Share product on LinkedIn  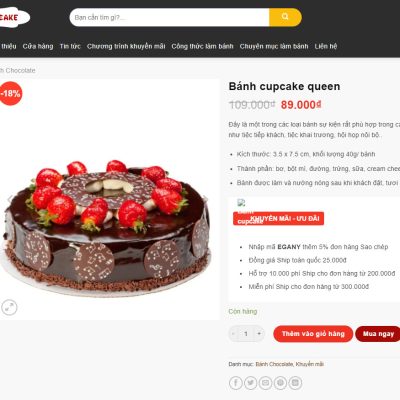295,383
